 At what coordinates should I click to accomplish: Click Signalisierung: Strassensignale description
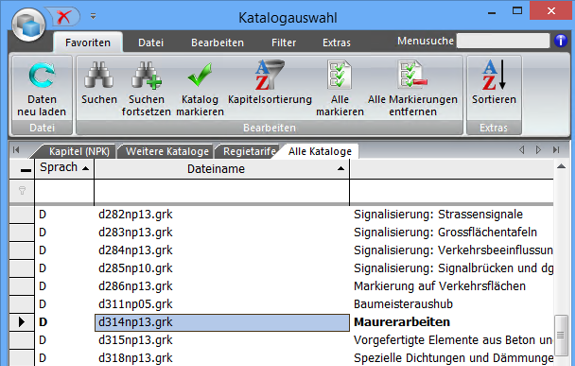click(x=438, y=214)
